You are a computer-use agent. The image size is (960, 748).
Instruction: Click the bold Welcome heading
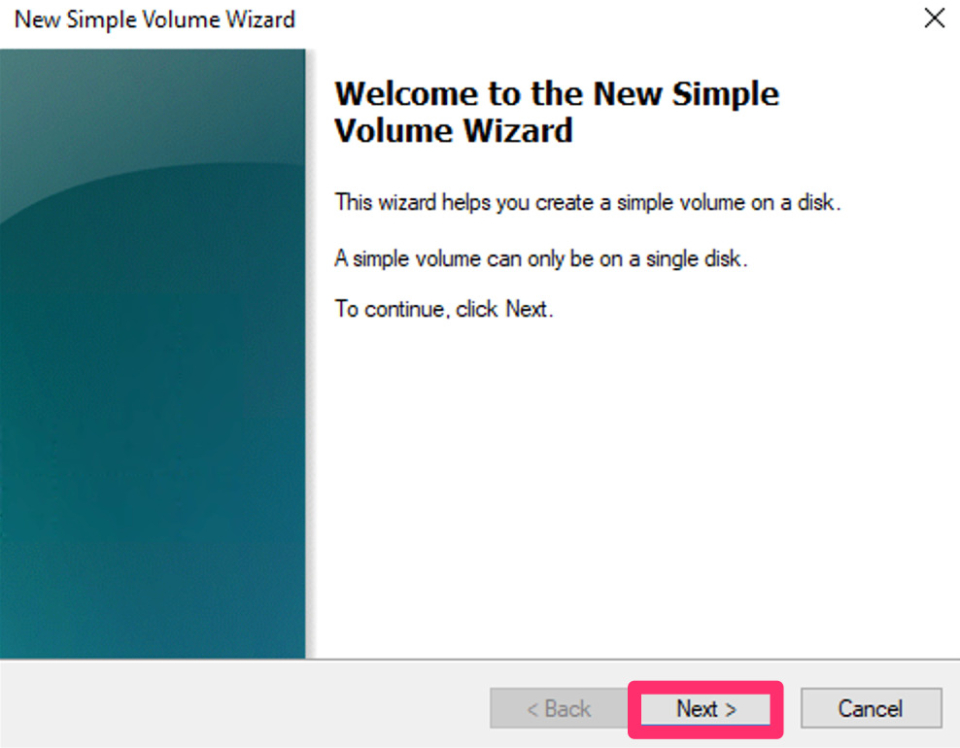coord(557,112)
